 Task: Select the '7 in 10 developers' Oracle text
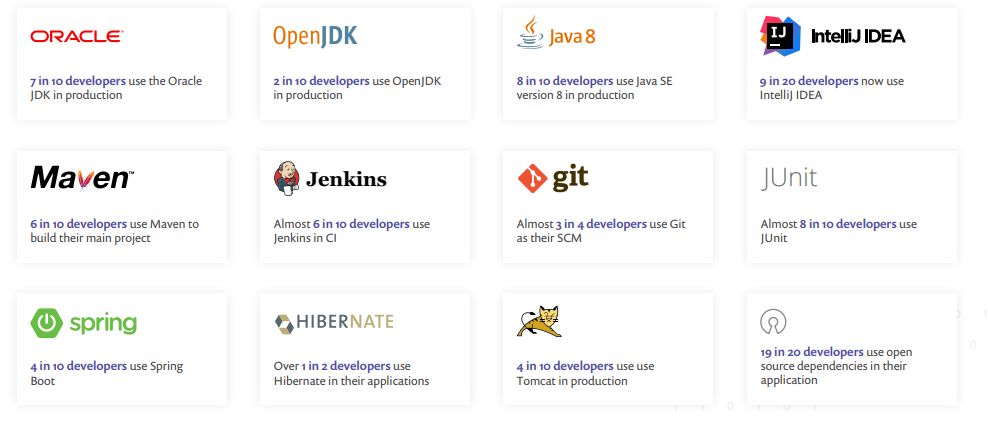(78, 81)
